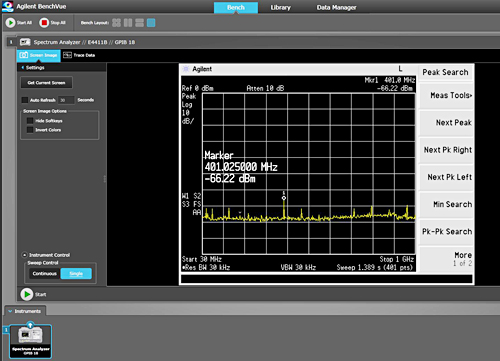Image resolution: width=500 pixels, height=361 pixels.
Task: Click the 'Start 30 MHz' label
Action: [202, 259]
